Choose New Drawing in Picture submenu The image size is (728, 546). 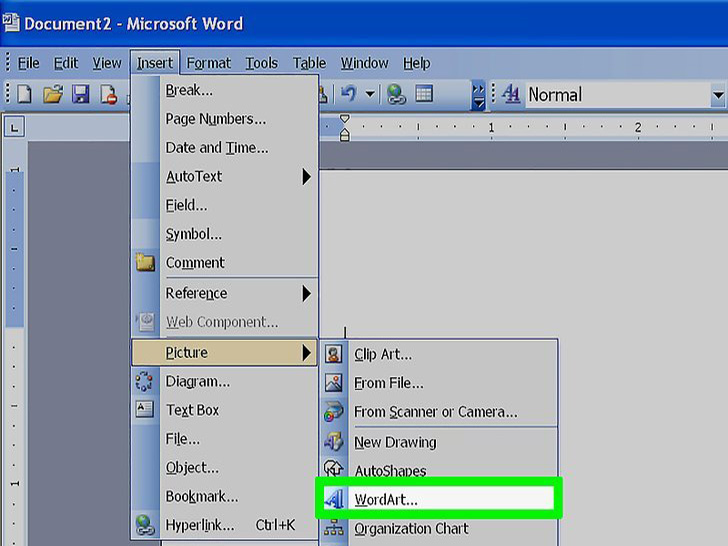[x=439, y=442]
